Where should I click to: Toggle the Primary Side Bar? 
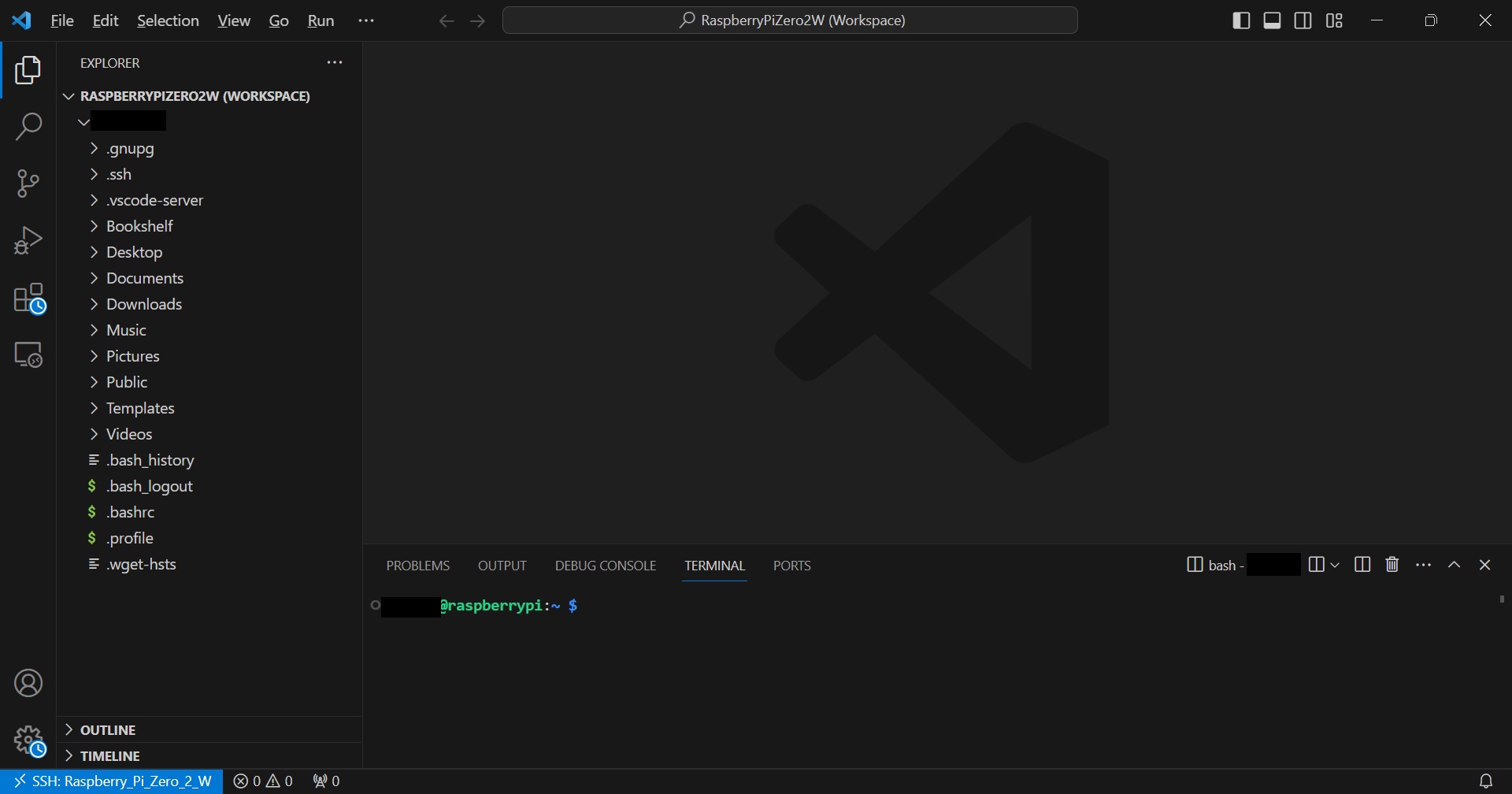coord(1241,20)
